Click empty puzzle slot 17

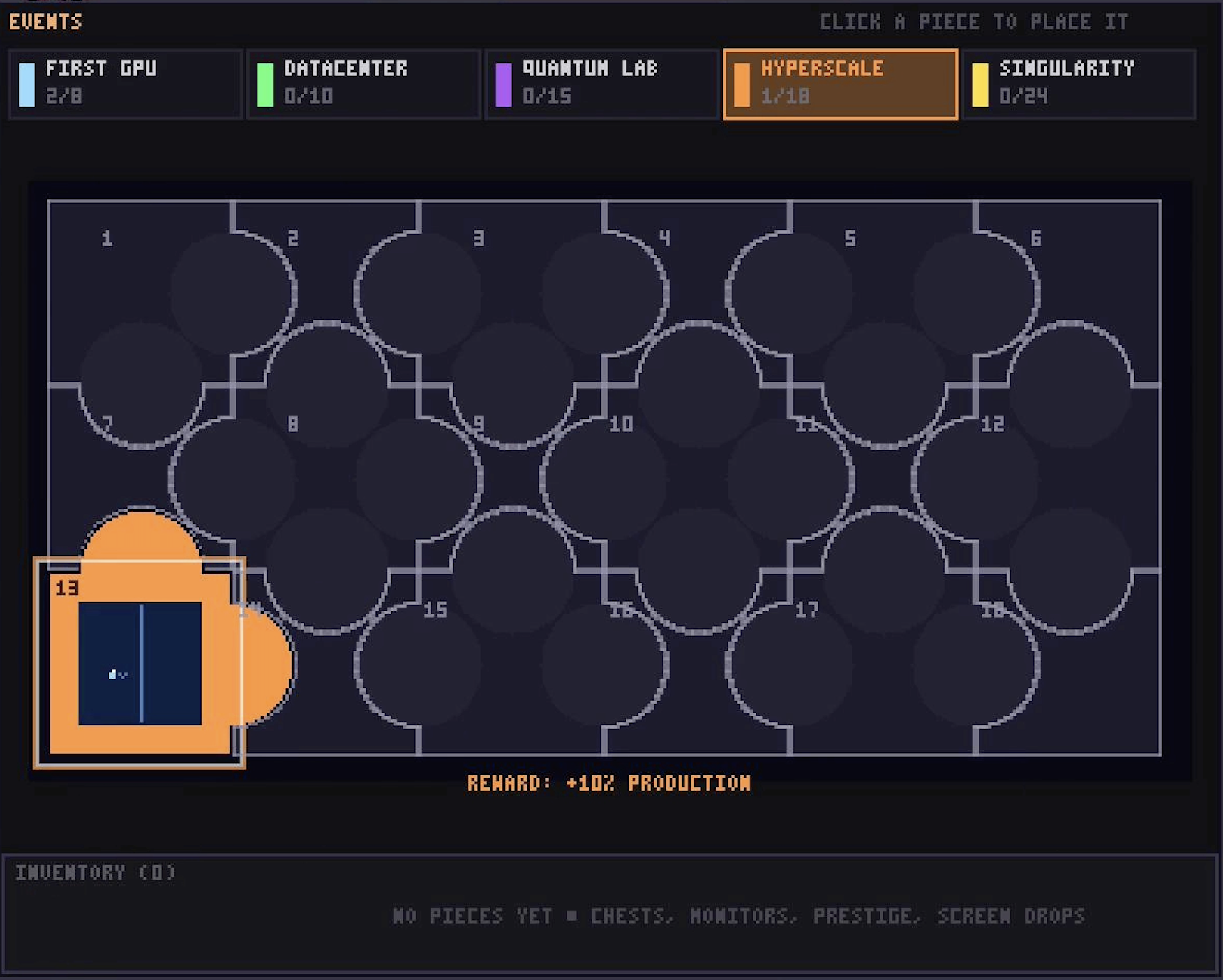(883, 664)
